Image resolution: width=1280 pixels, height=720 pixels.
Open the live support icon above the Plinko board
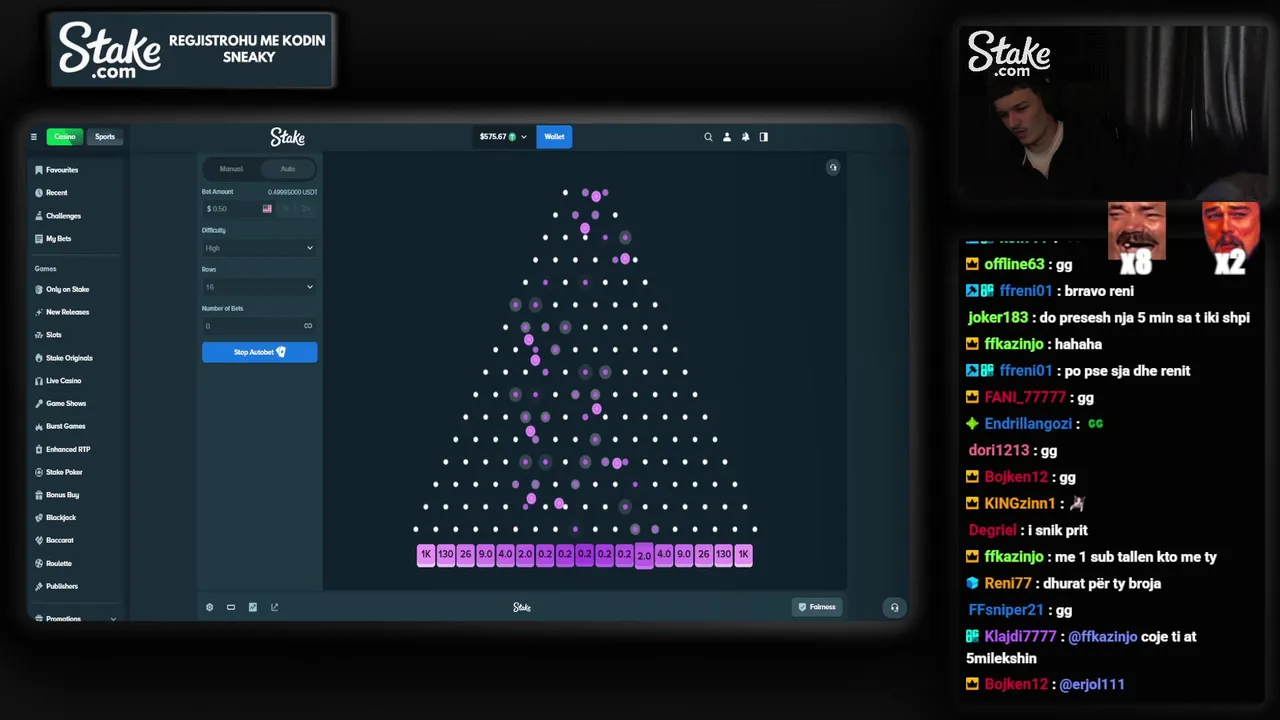(833, 168)
